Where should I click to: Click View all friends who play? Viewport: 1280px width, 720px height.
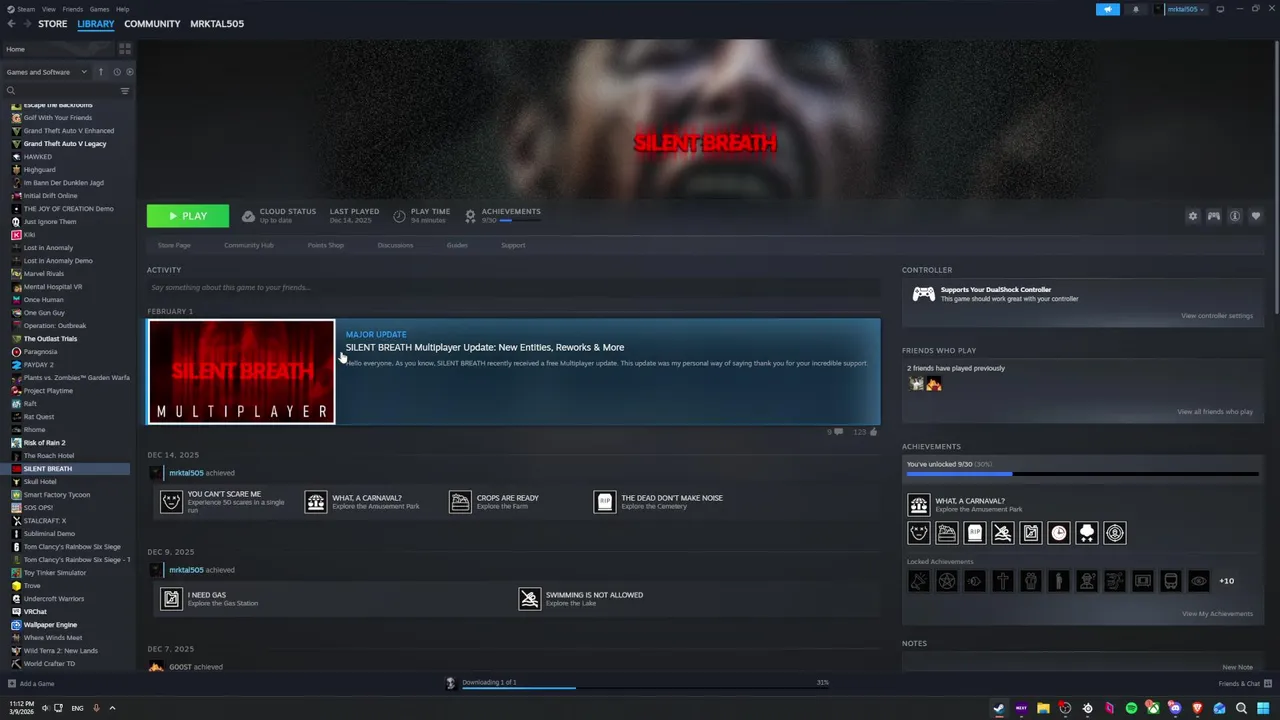tap(1215, 412)
